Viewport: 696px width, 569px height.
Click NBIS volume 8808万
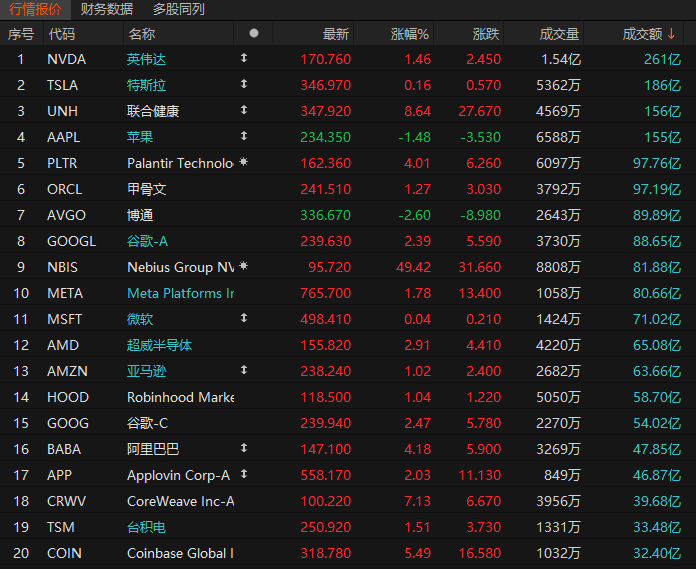tap(558, 267)
